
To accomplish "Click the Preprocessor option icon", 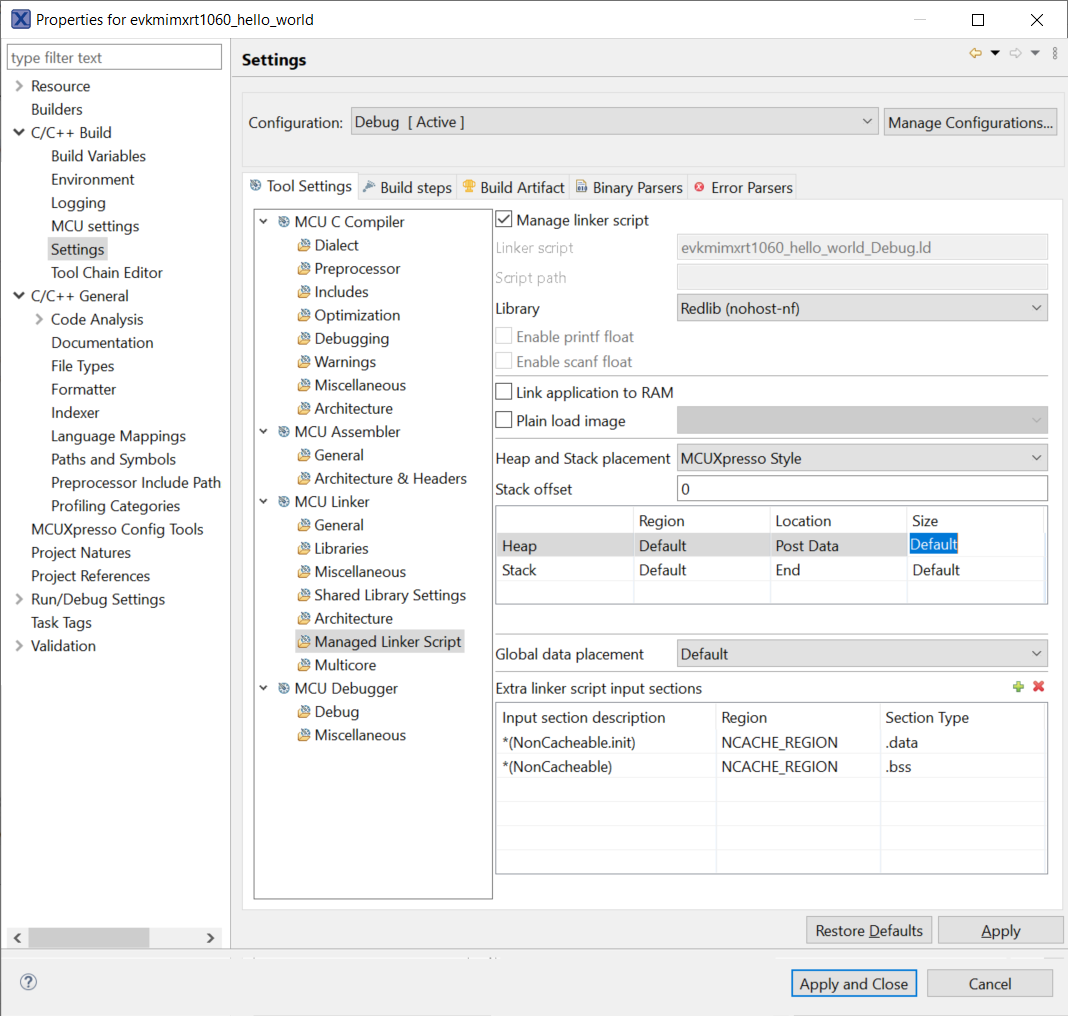I will click(x=304, y=268).
